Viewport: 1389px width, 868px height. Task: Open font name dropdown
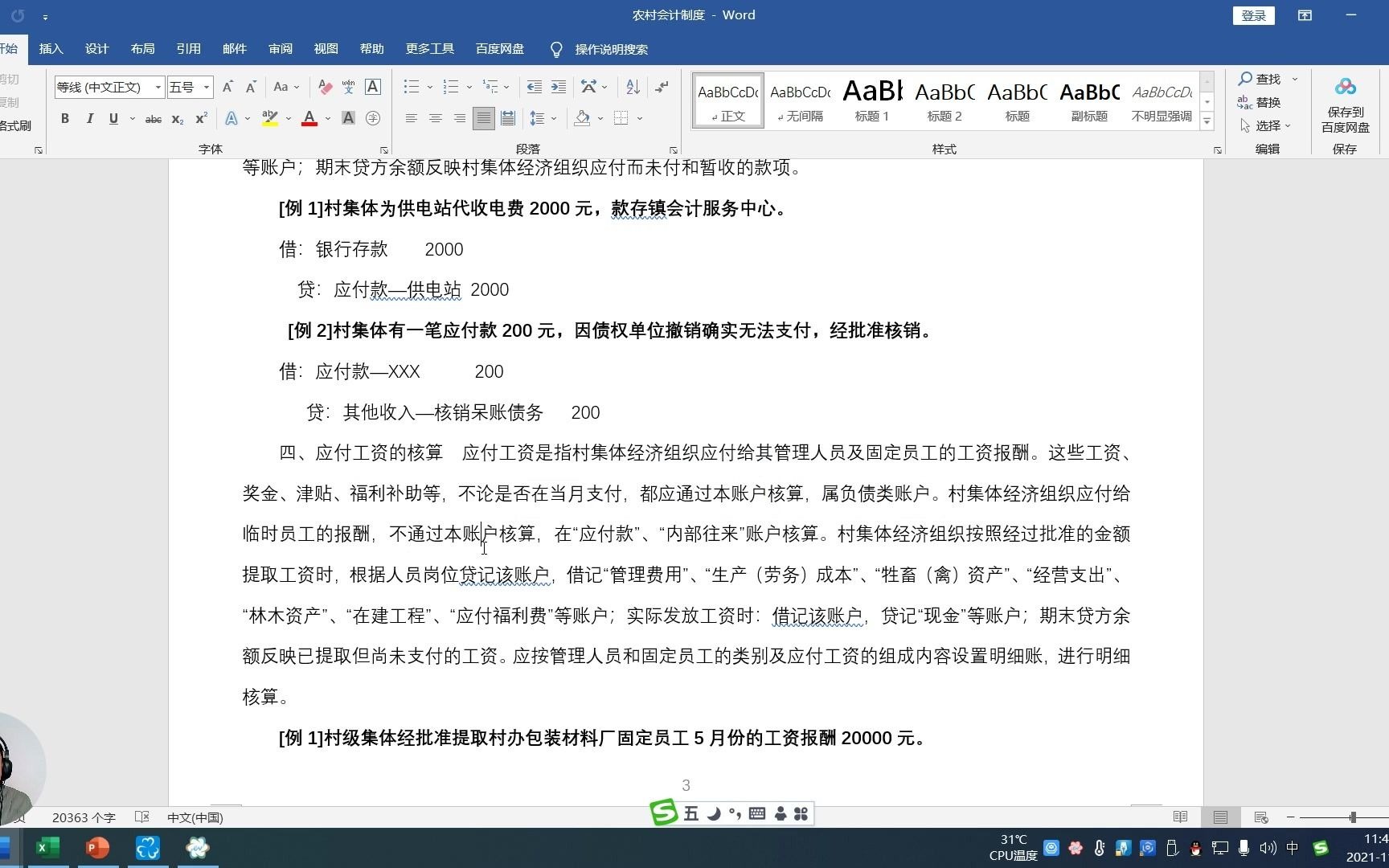(158, 87)
